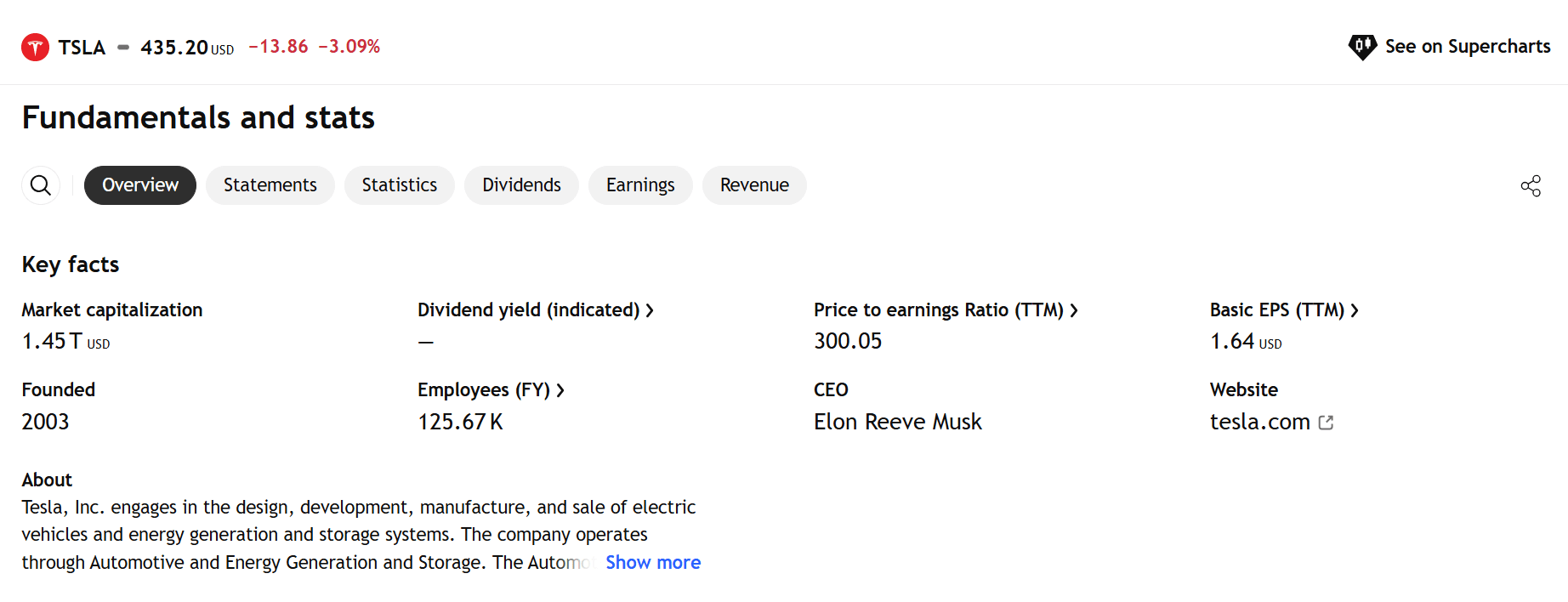Screen dimensions: 1568x602
Task: Click the market status dash icon
Action: pyautogui.click(x=123, y=48)
